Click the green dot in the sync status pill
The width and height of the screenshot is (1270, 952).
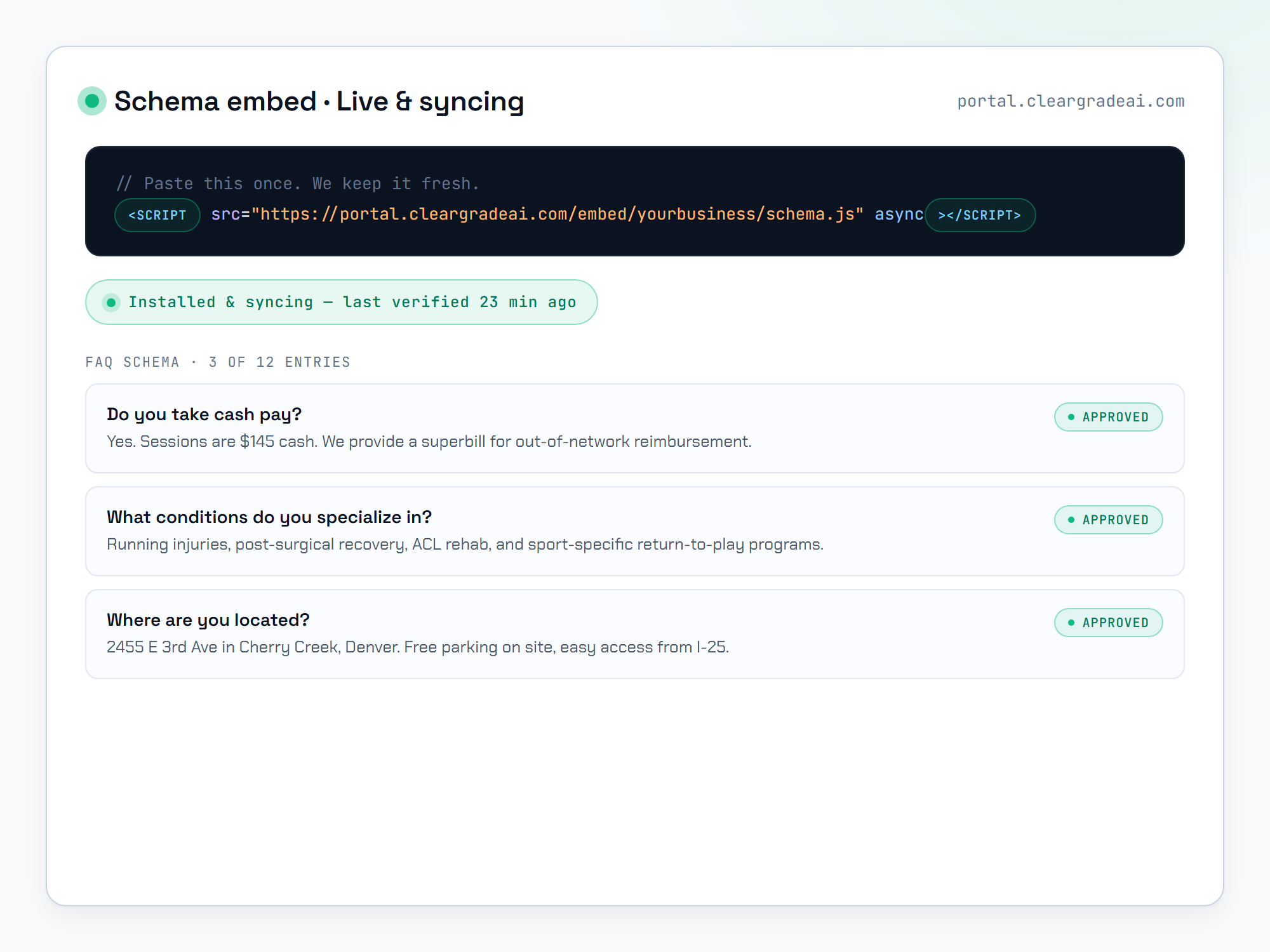[111, 303]
